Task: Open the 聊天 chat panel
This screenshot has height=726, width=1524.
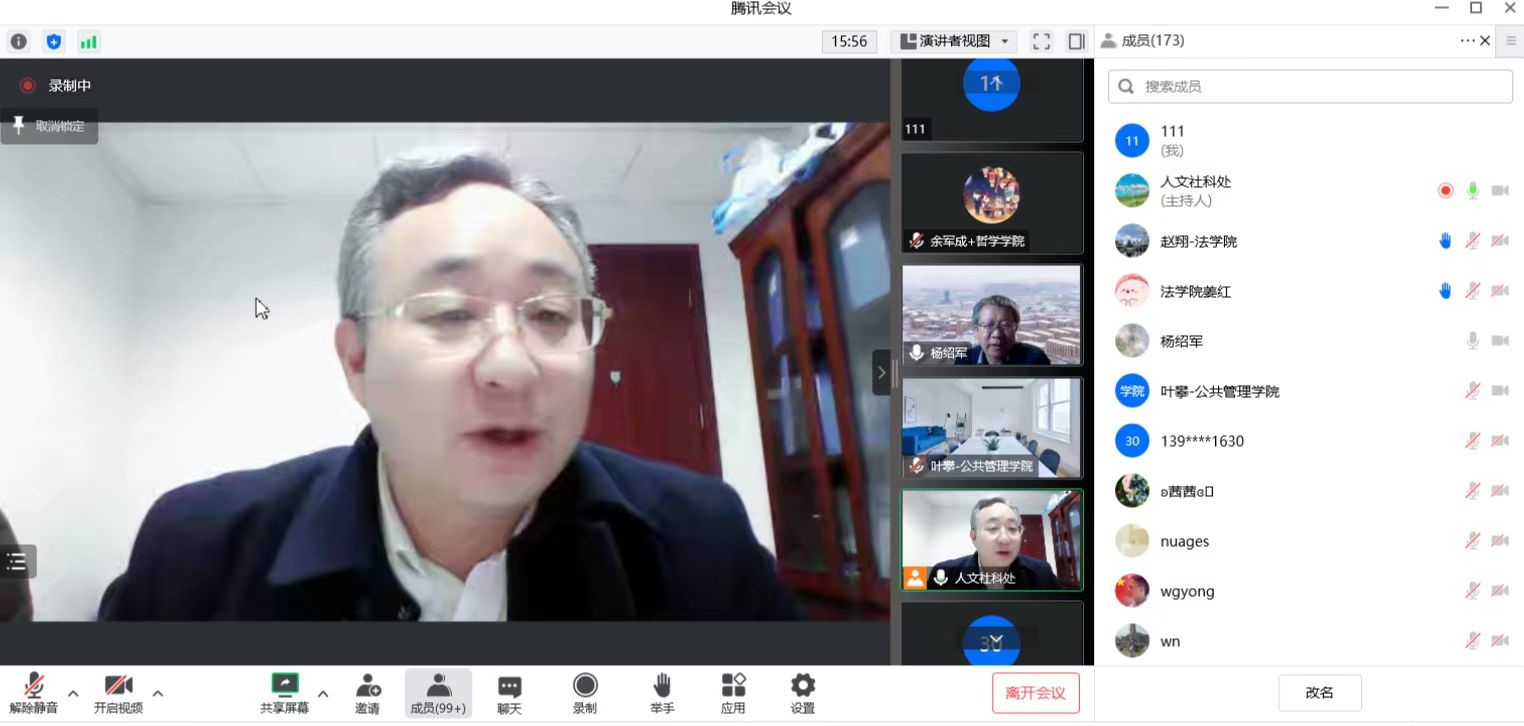Action: (x=509, y=693)
